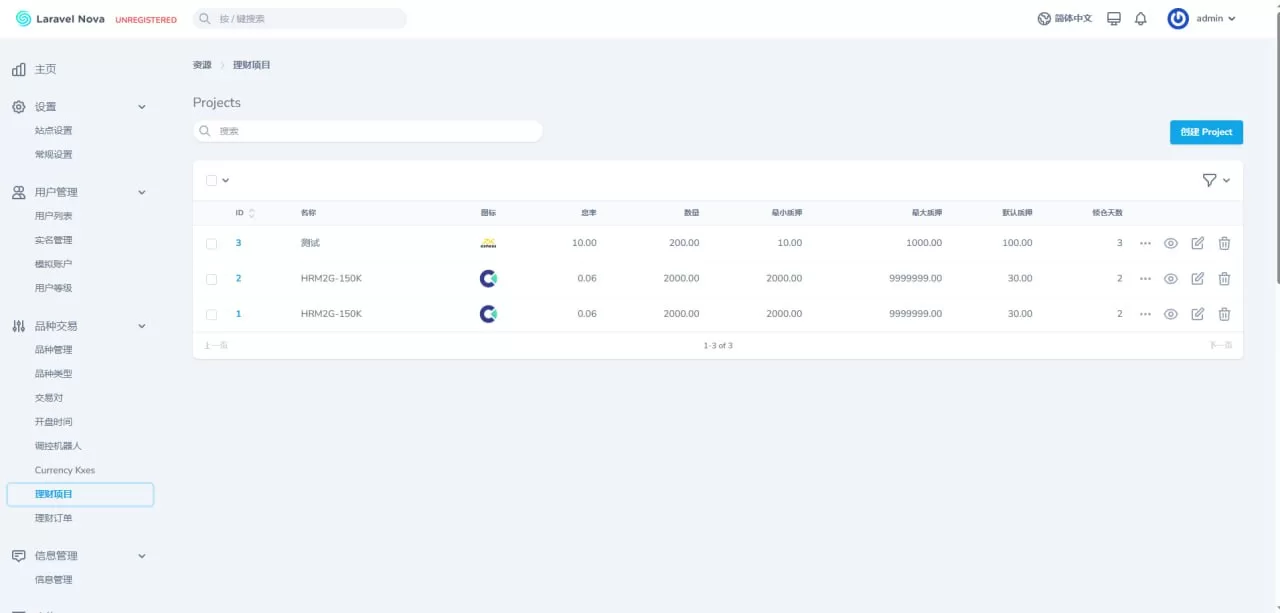Screen dimensions: 1280x613
Task: Open the three-dot actions menu for row ID 1
Action: click(1145, 314)
